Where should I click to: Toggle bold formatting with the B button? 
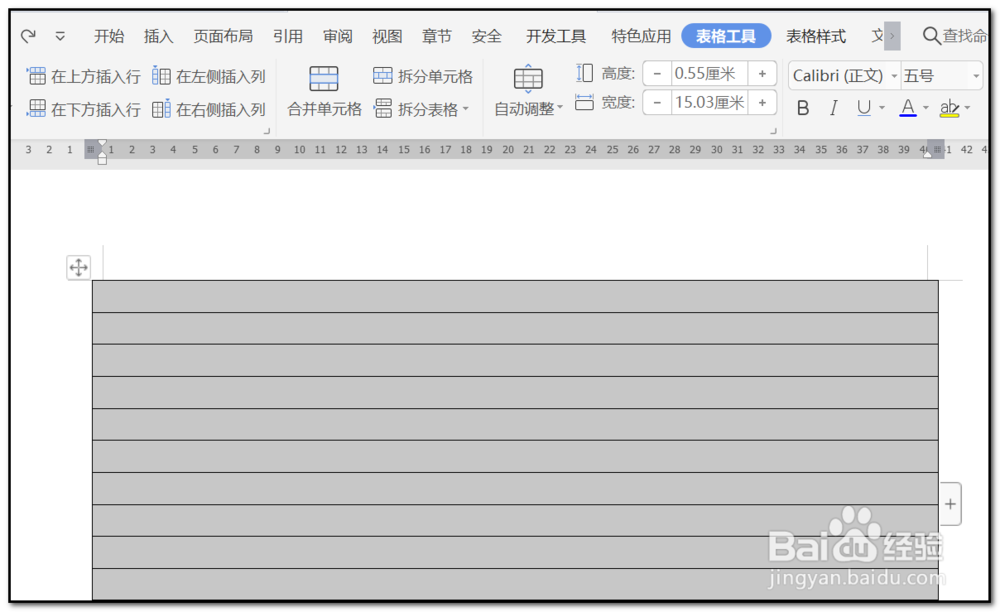803,108
